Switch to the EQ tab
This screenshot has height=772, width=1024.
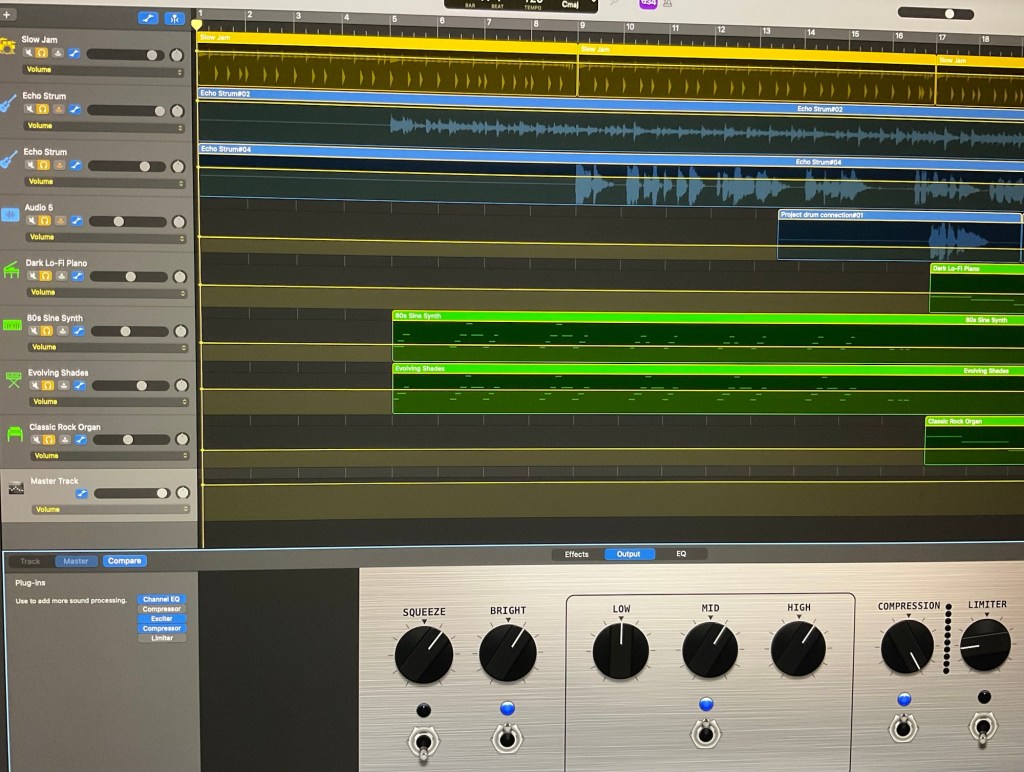[681, 554]
